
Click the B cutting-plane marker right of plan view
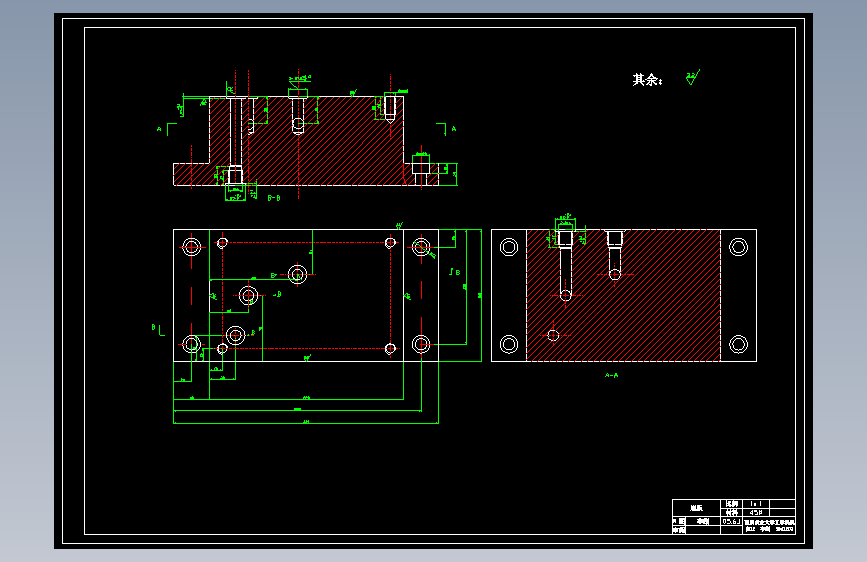455,272
